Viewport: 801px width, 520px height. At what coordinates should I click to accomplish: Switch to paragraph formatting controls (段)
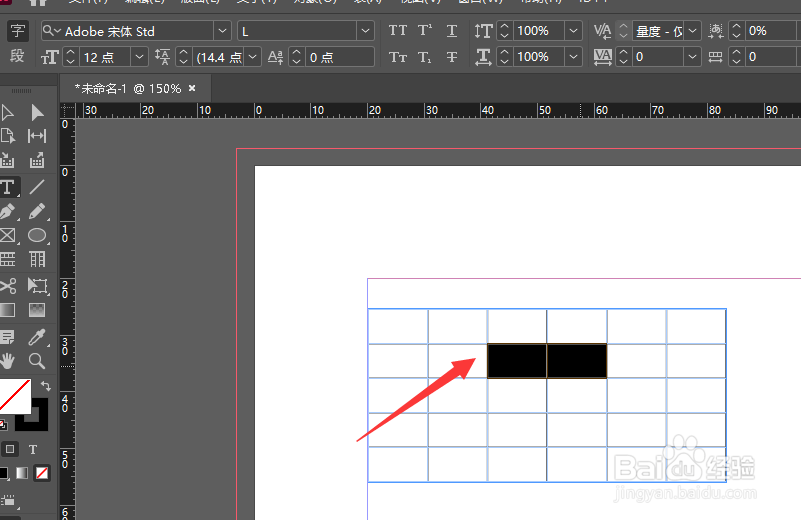pos(17,56)
